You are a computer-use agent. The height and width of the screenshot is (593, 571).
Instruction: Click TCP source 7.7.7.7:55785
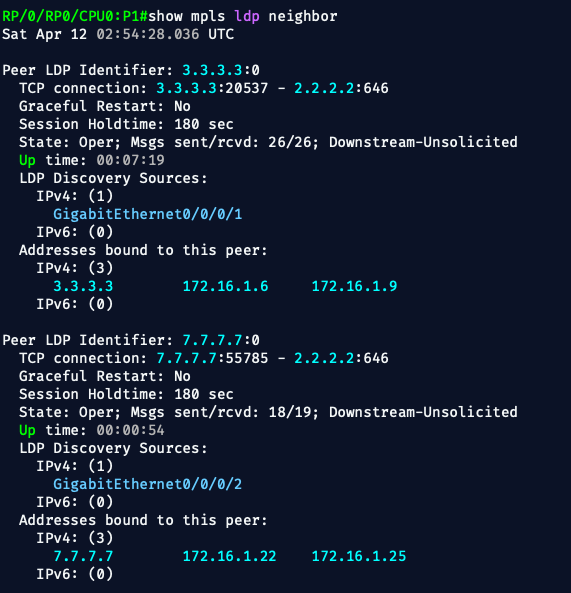[212, 359]
